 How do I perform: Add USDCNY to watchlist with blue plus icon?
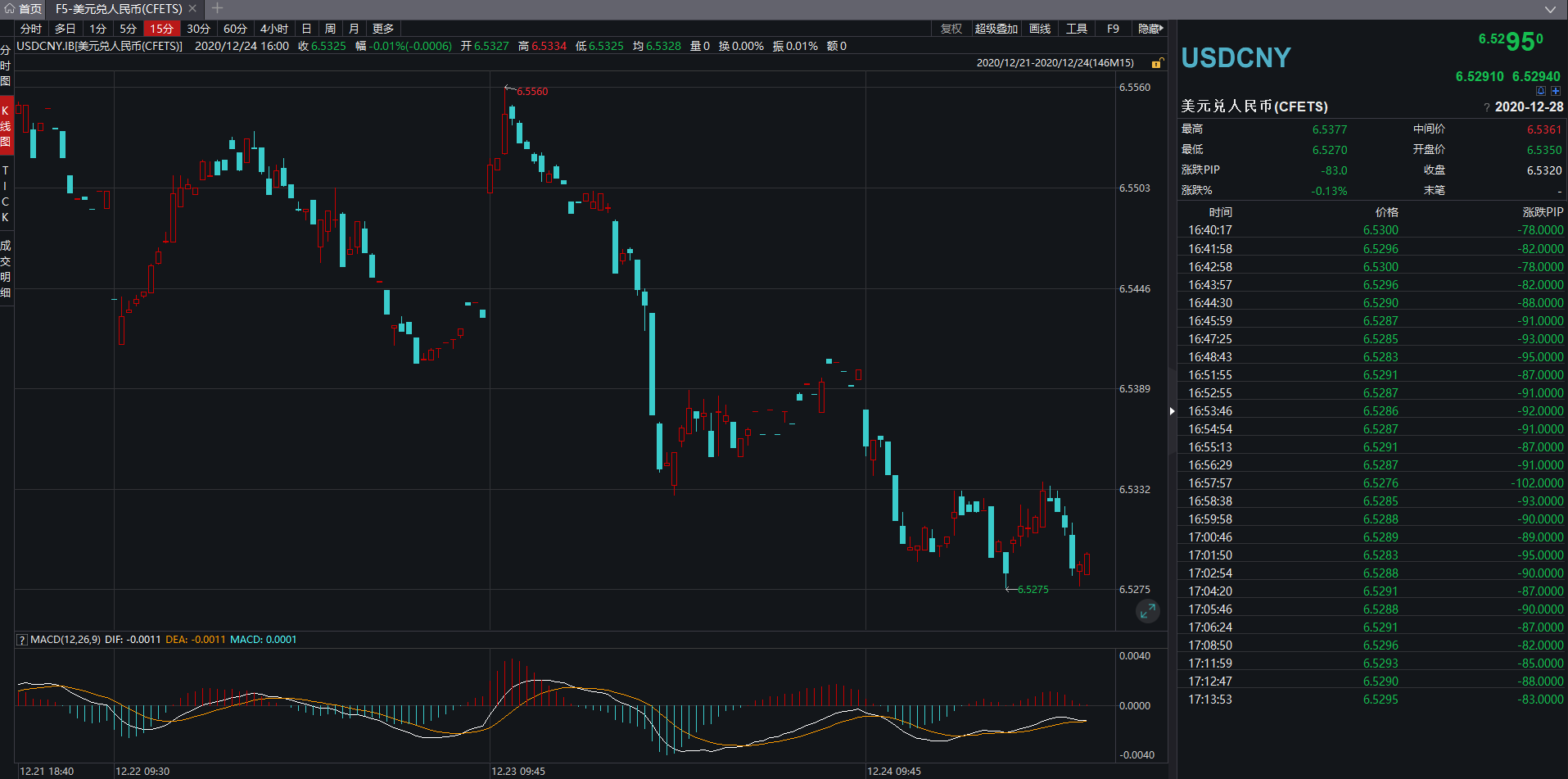1556,91
